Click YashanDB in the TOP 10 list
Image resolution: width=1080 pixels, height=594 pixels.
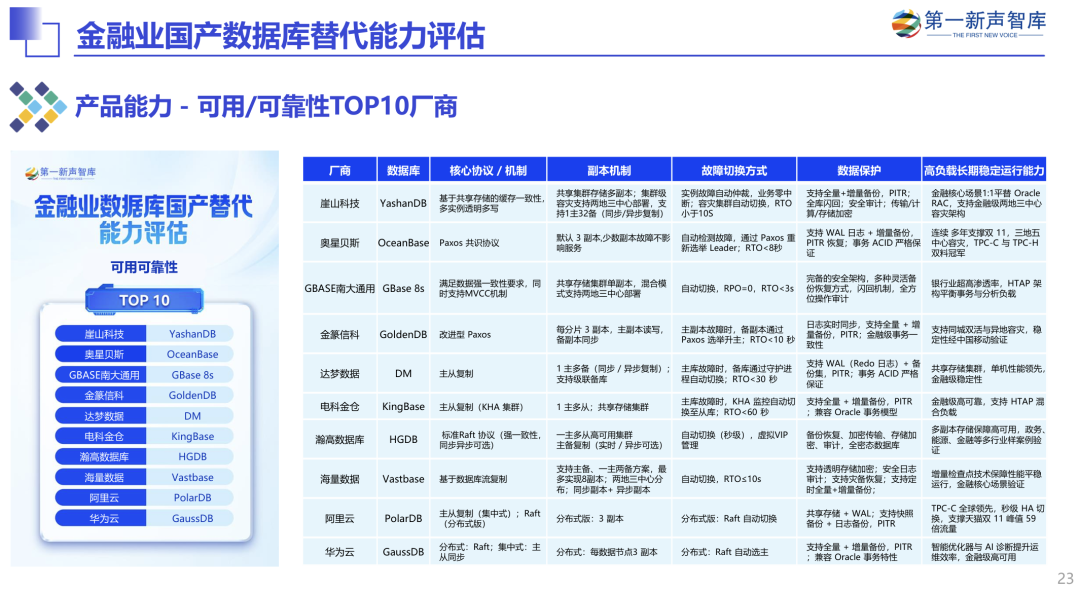pyautogui.click(x=192, y=334)
